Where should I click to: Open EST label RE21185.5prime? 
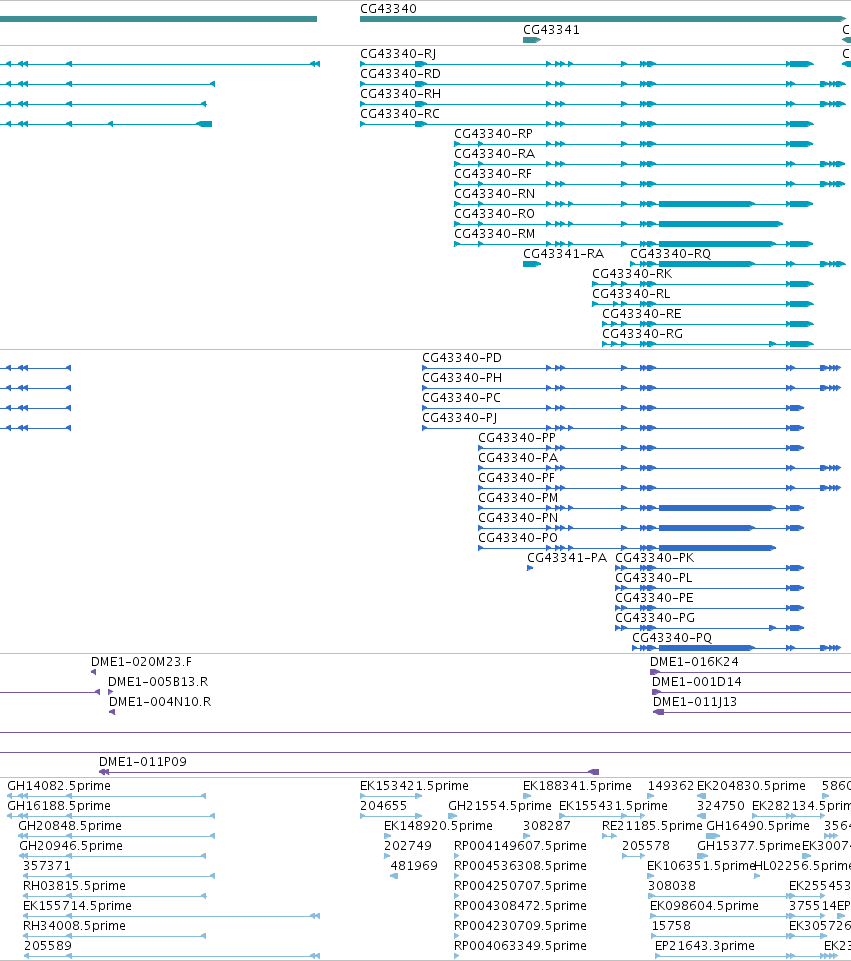click(x=652, y=826)
